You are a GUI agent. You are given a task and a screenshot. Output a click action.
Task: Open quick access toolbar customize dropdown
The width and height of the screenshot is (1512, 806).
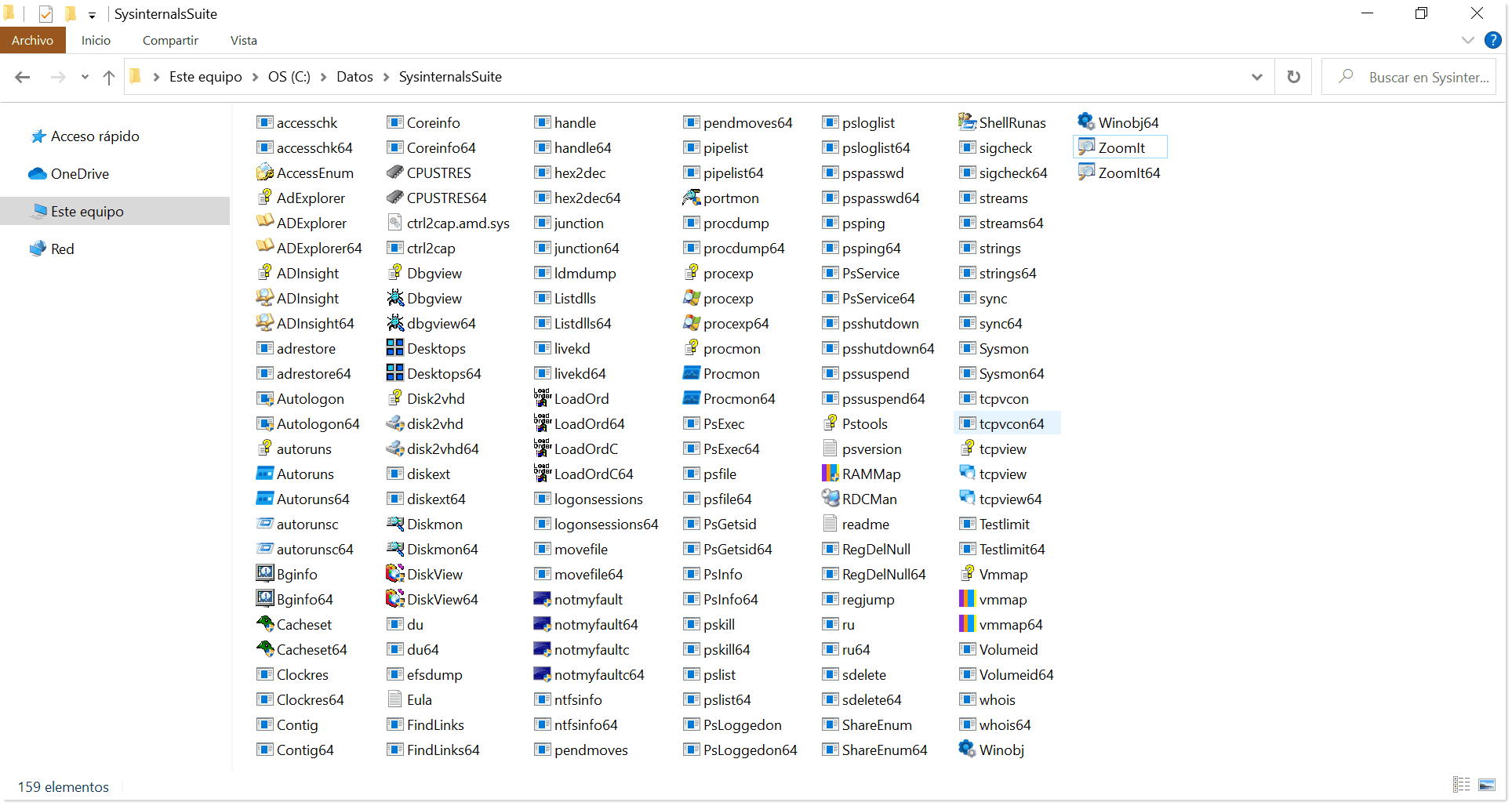pyautogui.click(x=92, y=15)
